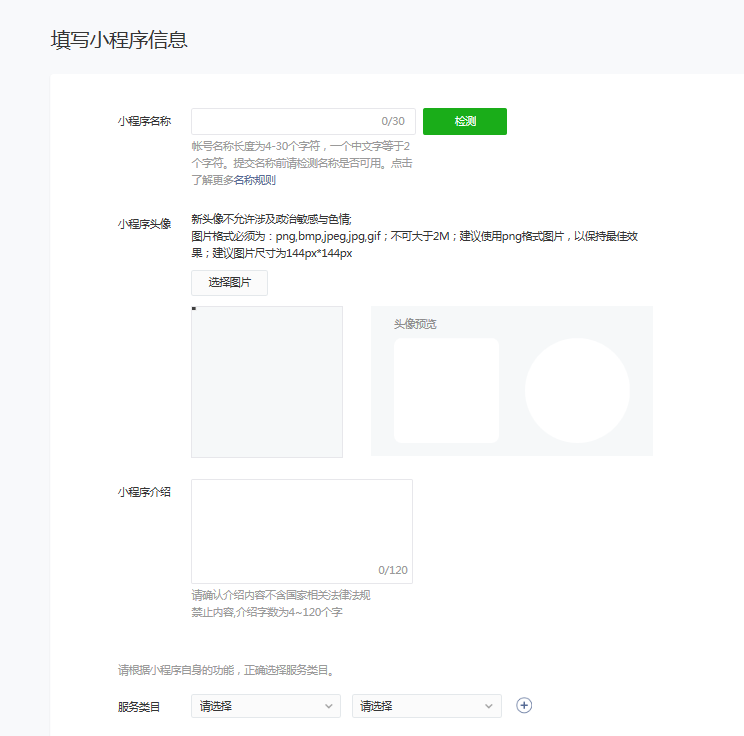
Task: Click the 填写小程序信息 page heading
Action: [x=119, y=40]
